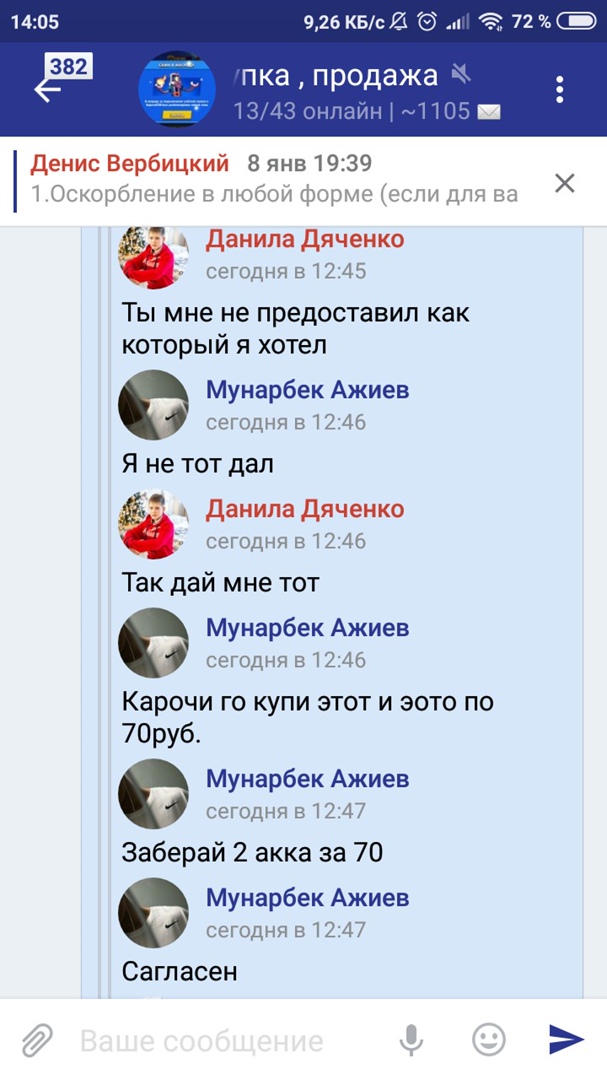Tap the paperclip attachment icon
The width and height of the screenshot is (607, 1080).
37,1040
